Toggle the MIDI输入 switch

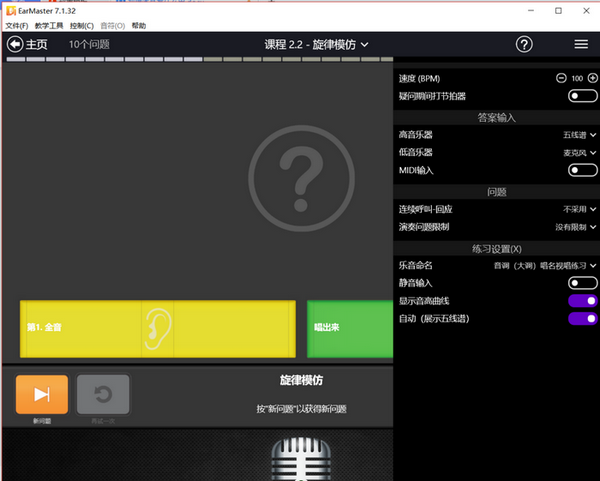[582, 170]
